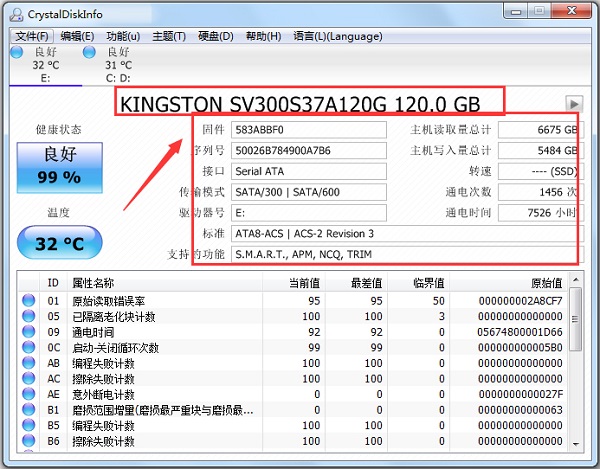Click the 最差值 column header
Screen dimensions: 600x469
[x=356, y=283]
